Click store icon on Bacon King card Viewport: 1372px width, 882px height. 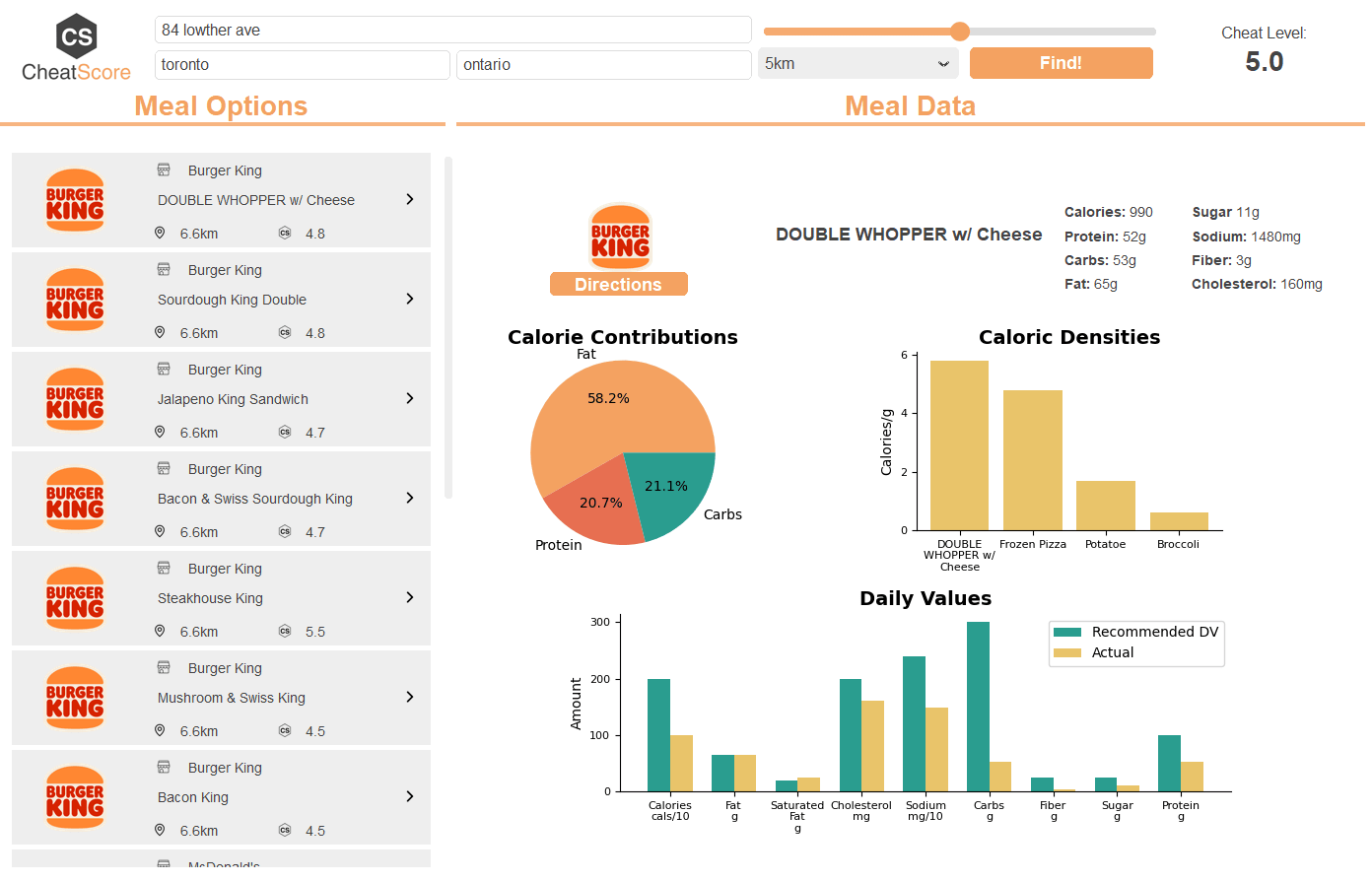[x=164, y=767]
